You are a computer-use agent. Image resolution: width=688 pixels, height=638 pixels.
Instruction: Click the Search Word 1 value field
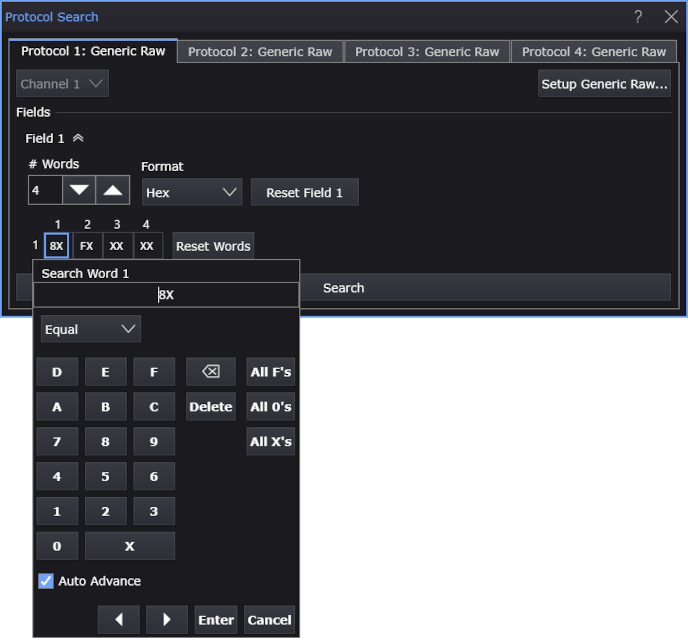(x=166, y=295)
